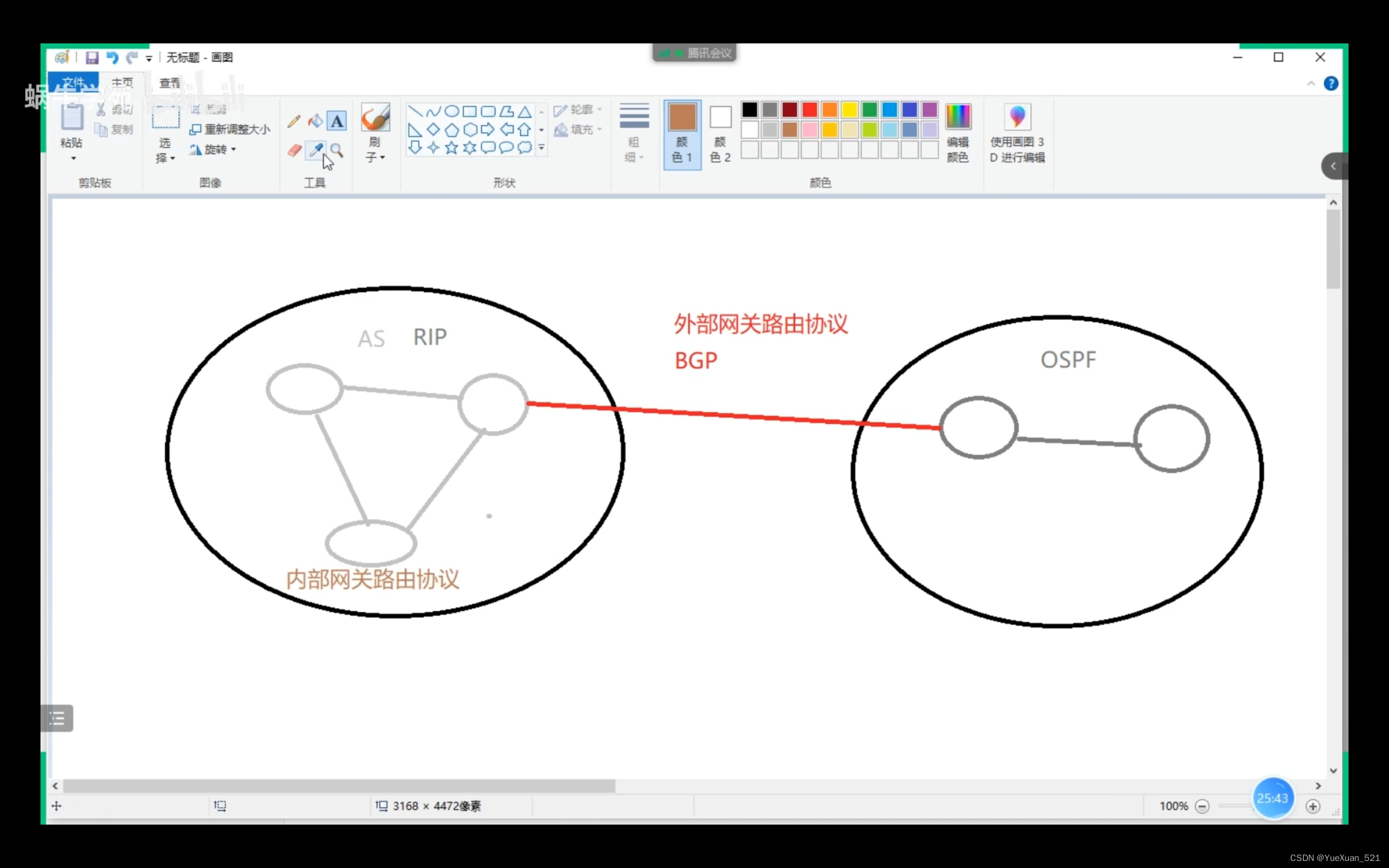Choose the Oval shape

point(452,111)
